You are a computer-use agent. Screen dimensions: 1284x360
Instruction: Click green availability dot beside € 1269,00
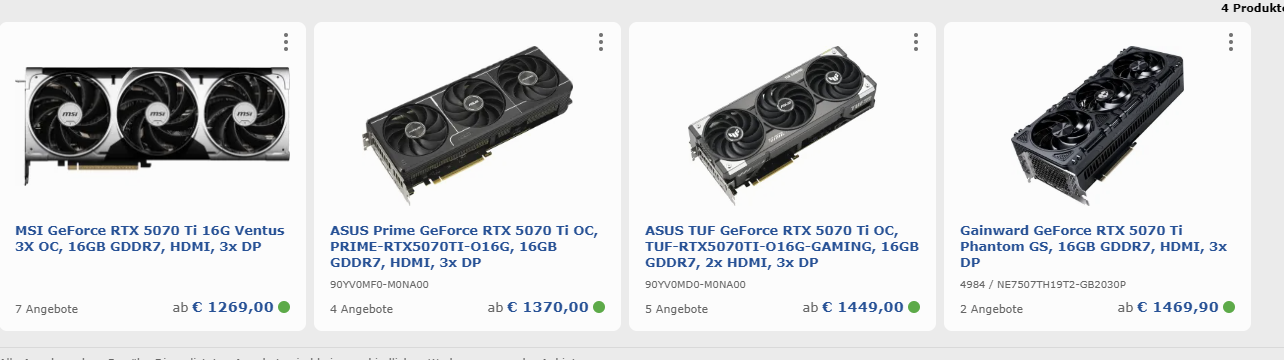coord(284,307)
